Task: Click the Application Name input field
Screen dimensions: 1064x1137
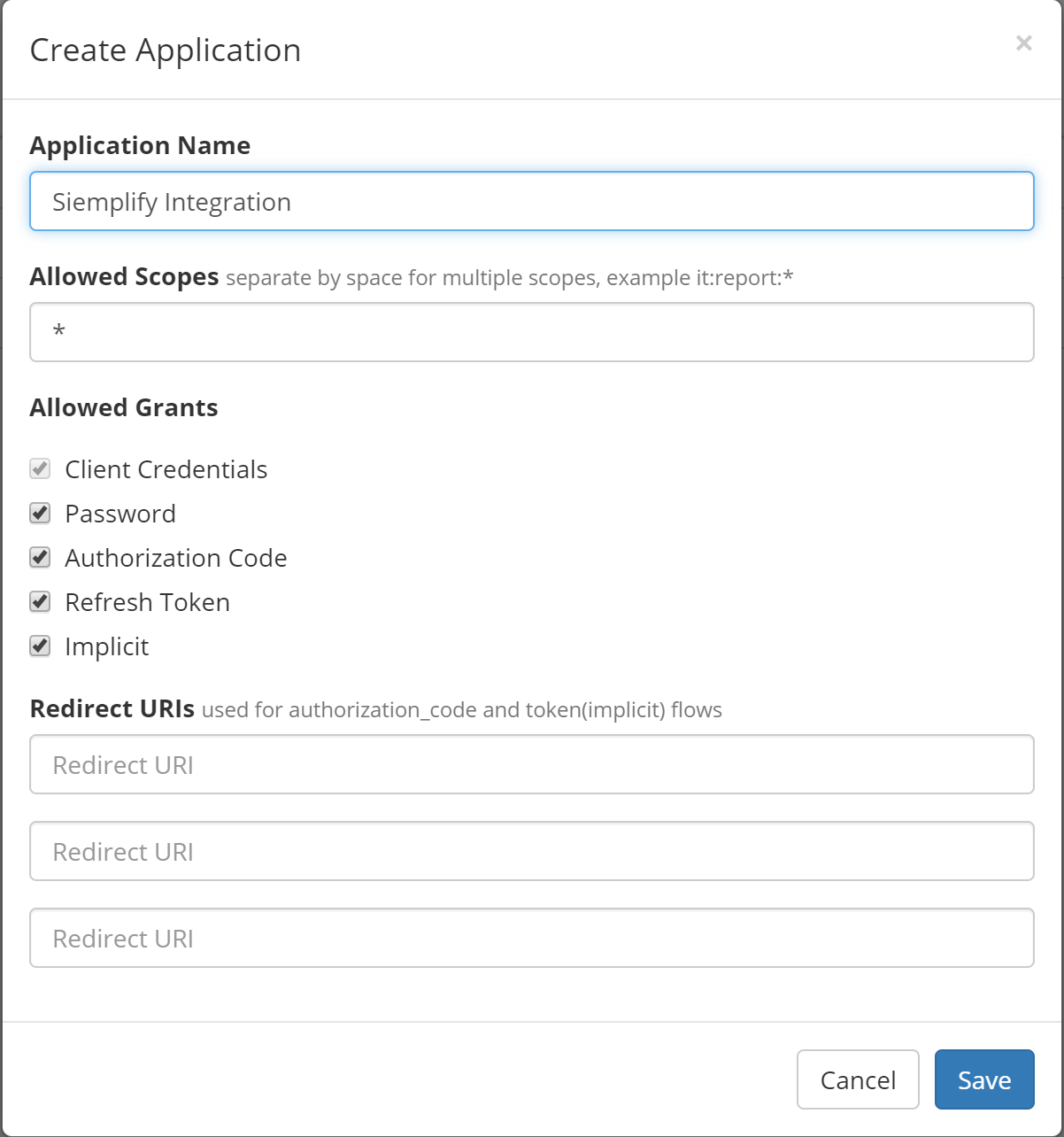Action: (x=531, y=201)
